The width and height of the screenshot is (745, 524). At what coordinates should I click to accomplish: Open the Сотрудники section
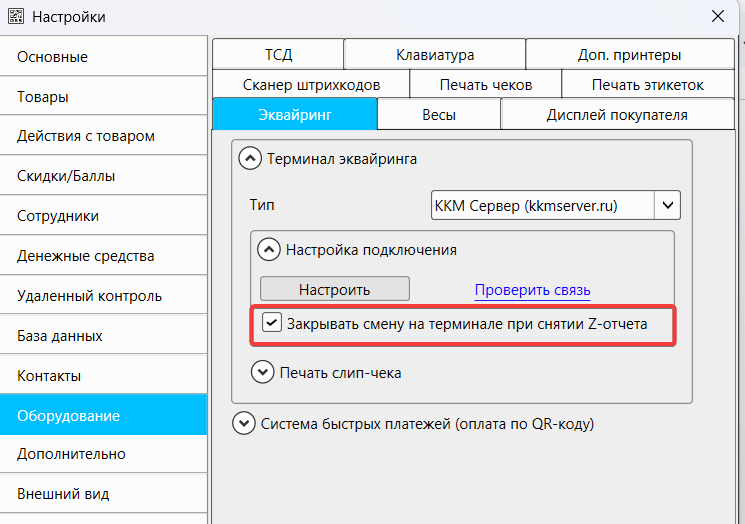[x=103, y=216]
